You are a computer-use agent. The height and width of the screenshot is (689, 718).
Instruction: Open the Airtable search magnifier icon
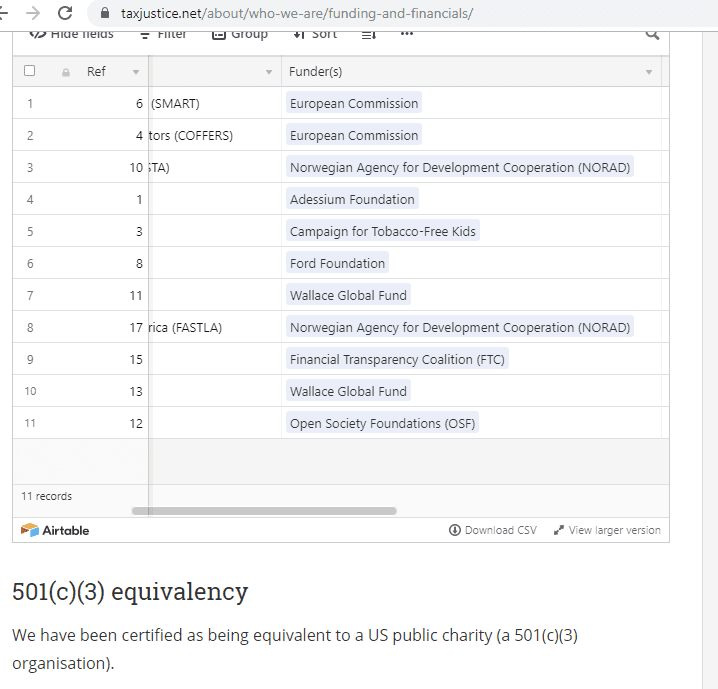click(x=652, y=34)
